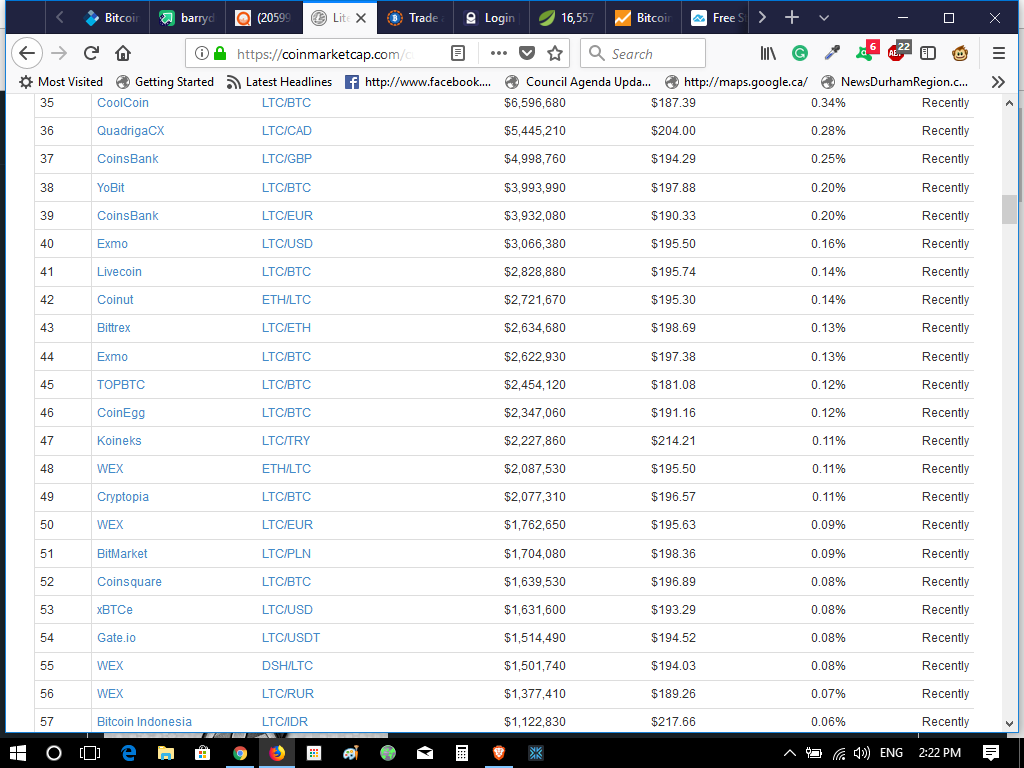Go back with the browser back arrow
The image size is (1024, 768).
pyautogui.click(x=27, y=53)
